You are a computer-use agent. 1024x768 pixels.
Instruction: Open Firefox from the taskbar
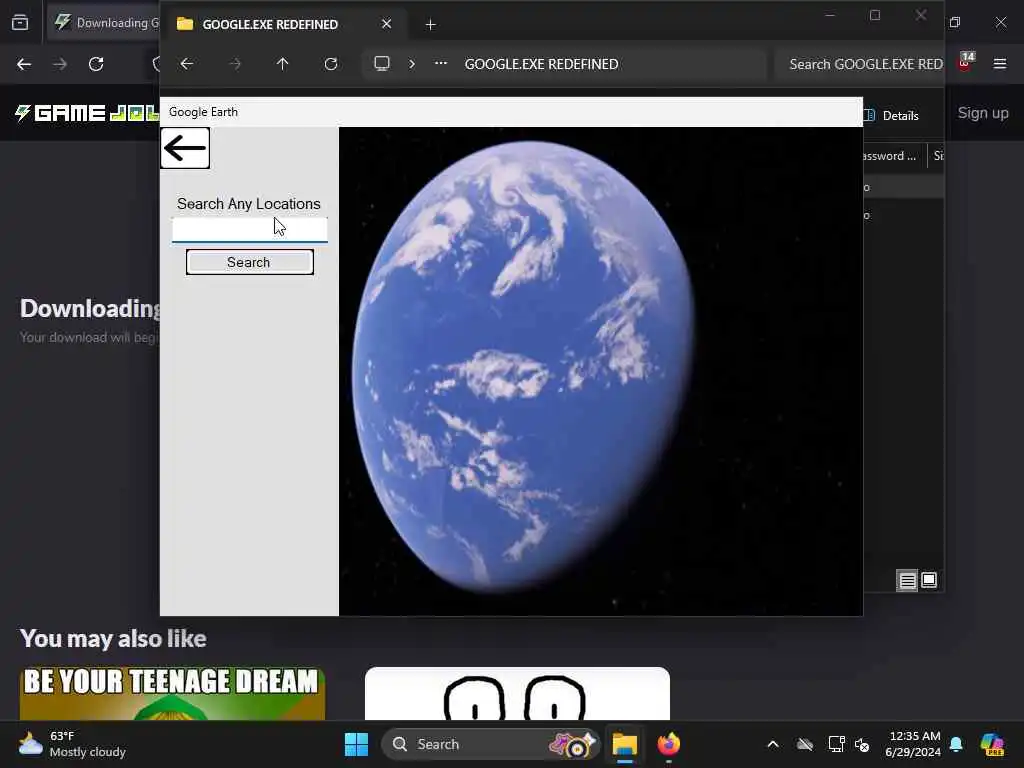tap(669, 744)
